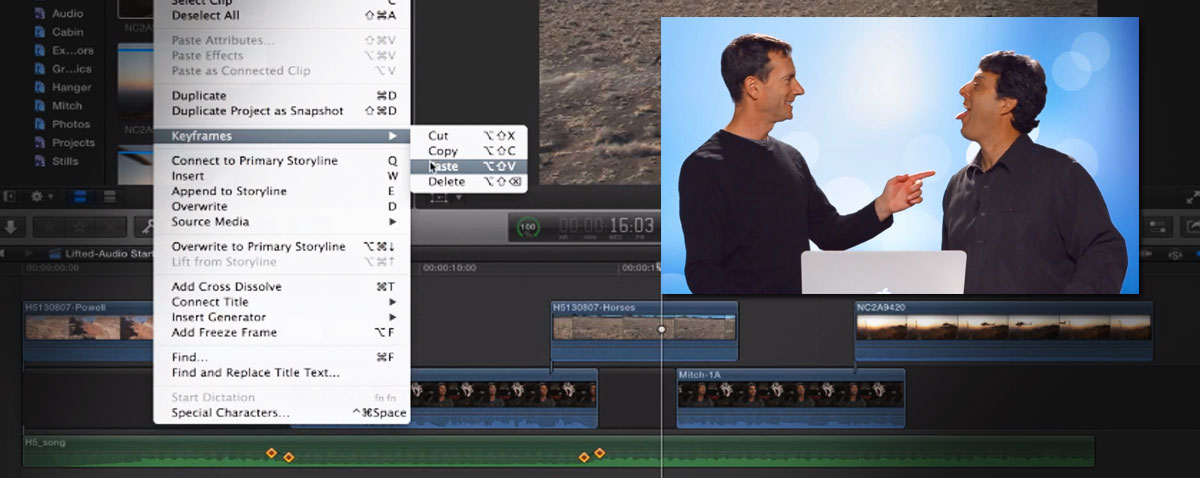Viewport: 1200px width, 478px height.
Task: Switch browser to list view
Action: [x=110, y=197]
